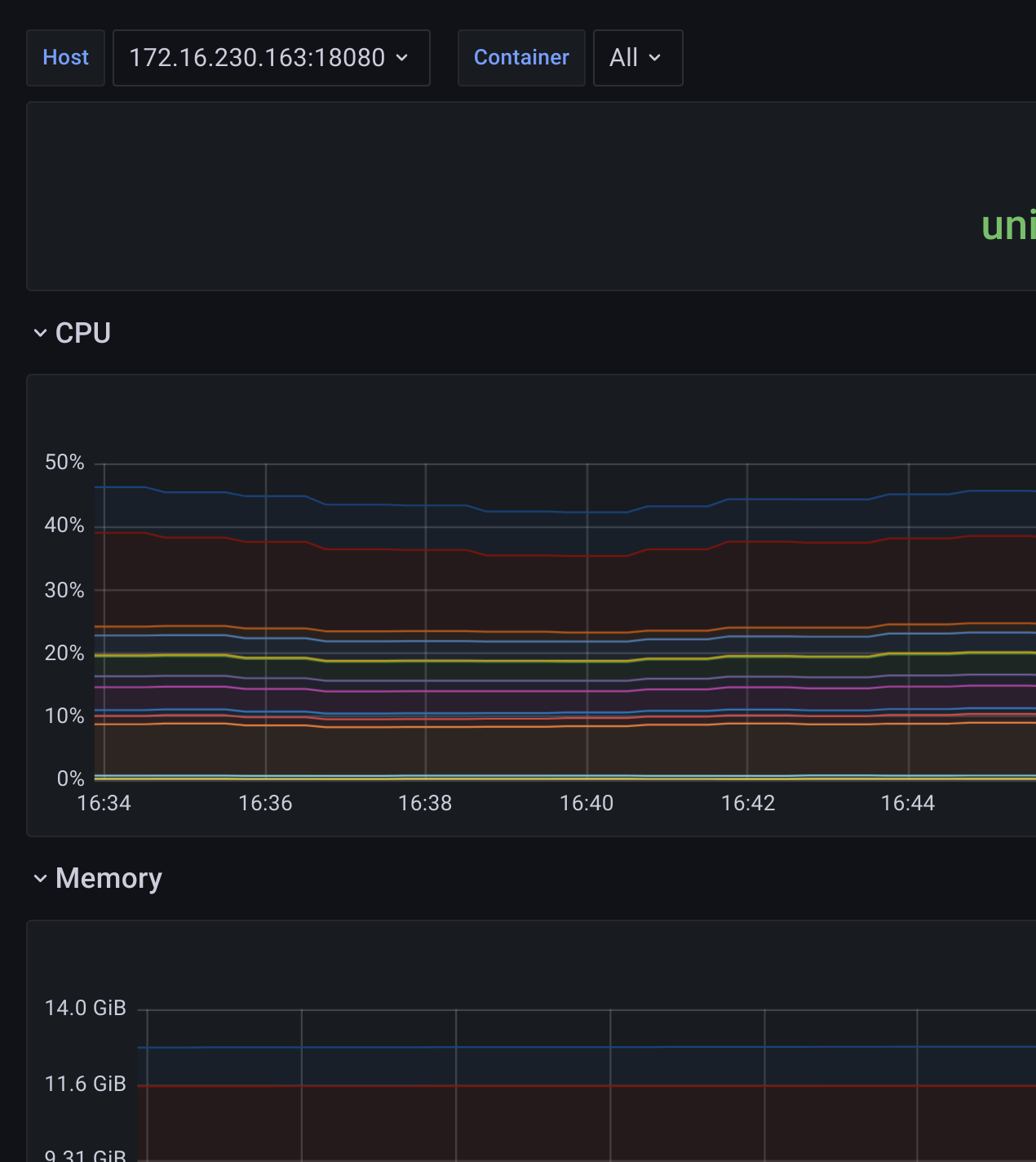Click the Memory row title
Screen dimensions: 1036x1162
coord(108,878)
